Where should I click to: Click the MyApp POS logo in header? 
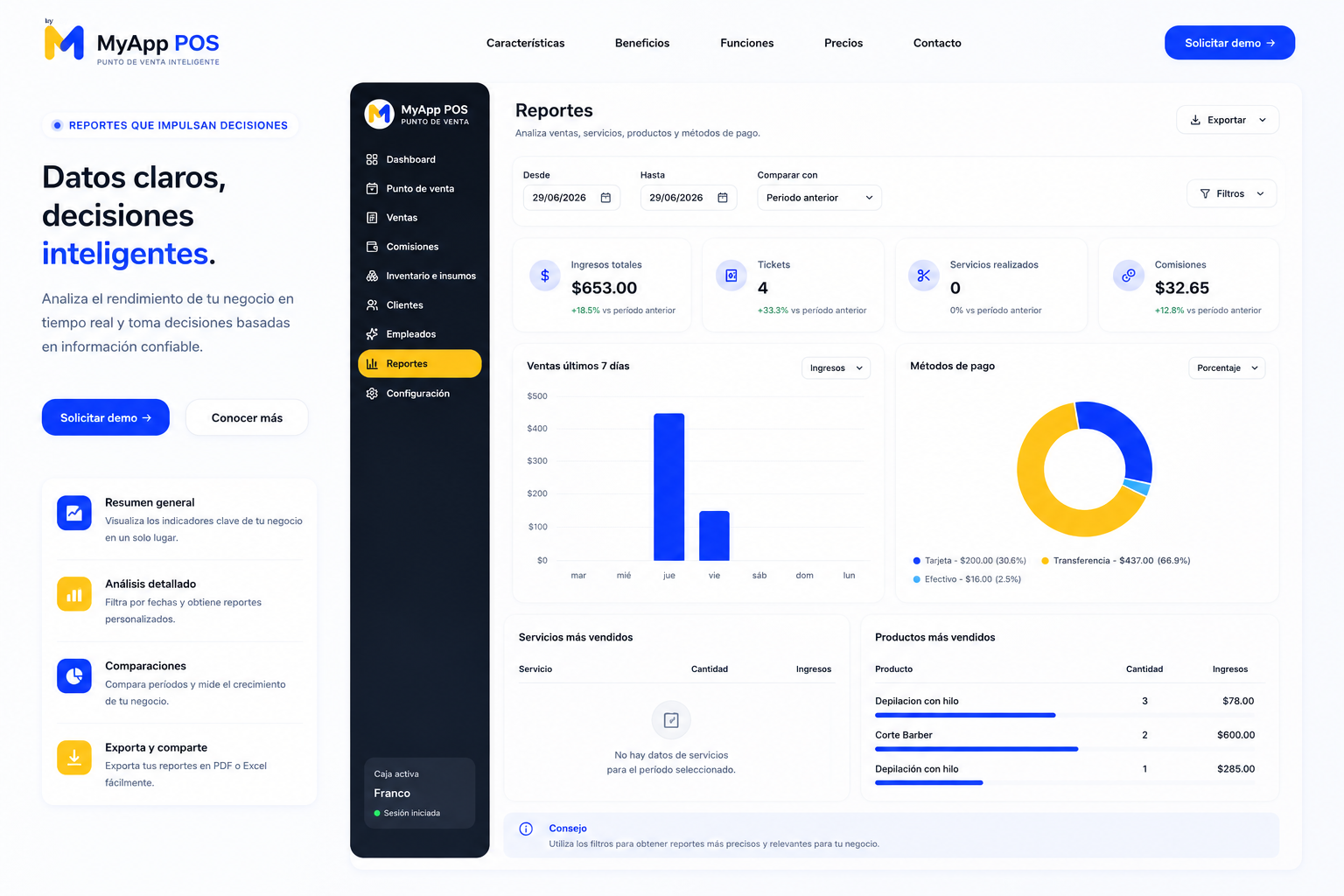click(x=131, y=42)
